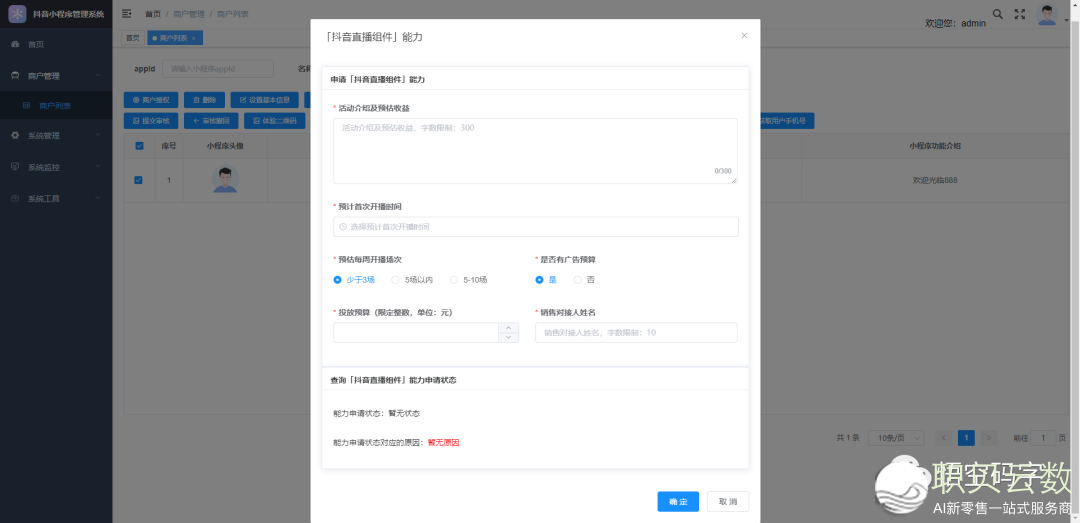
Task: Click the toolbox icon for 系统工具
Action: coord(15,198)
